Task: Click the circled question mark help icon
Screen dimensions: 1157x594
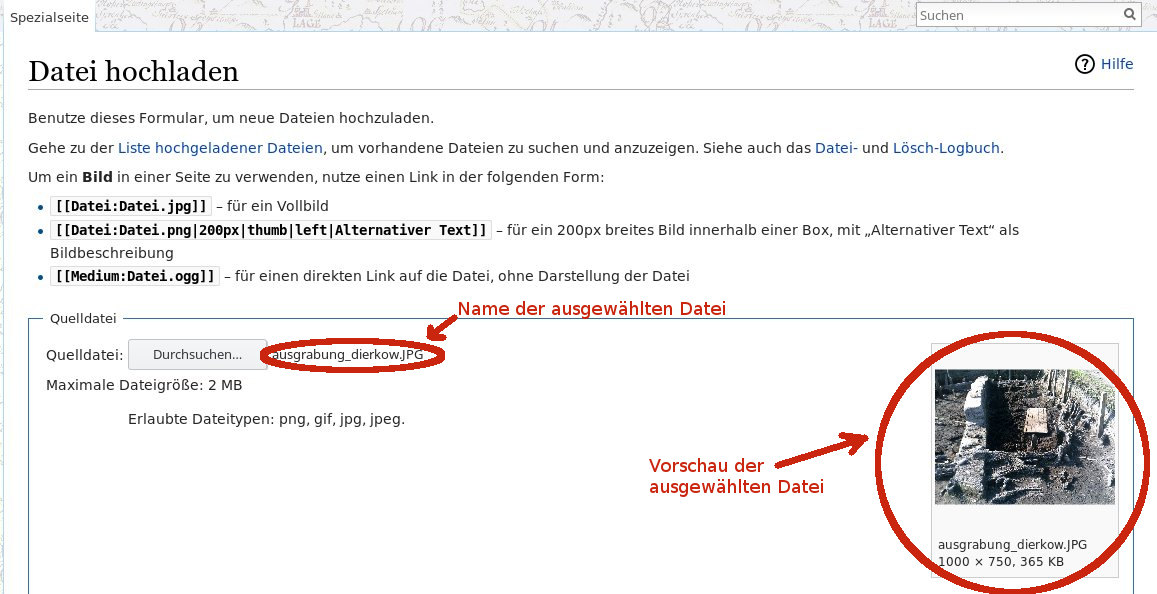Action: click(1085, 64)
